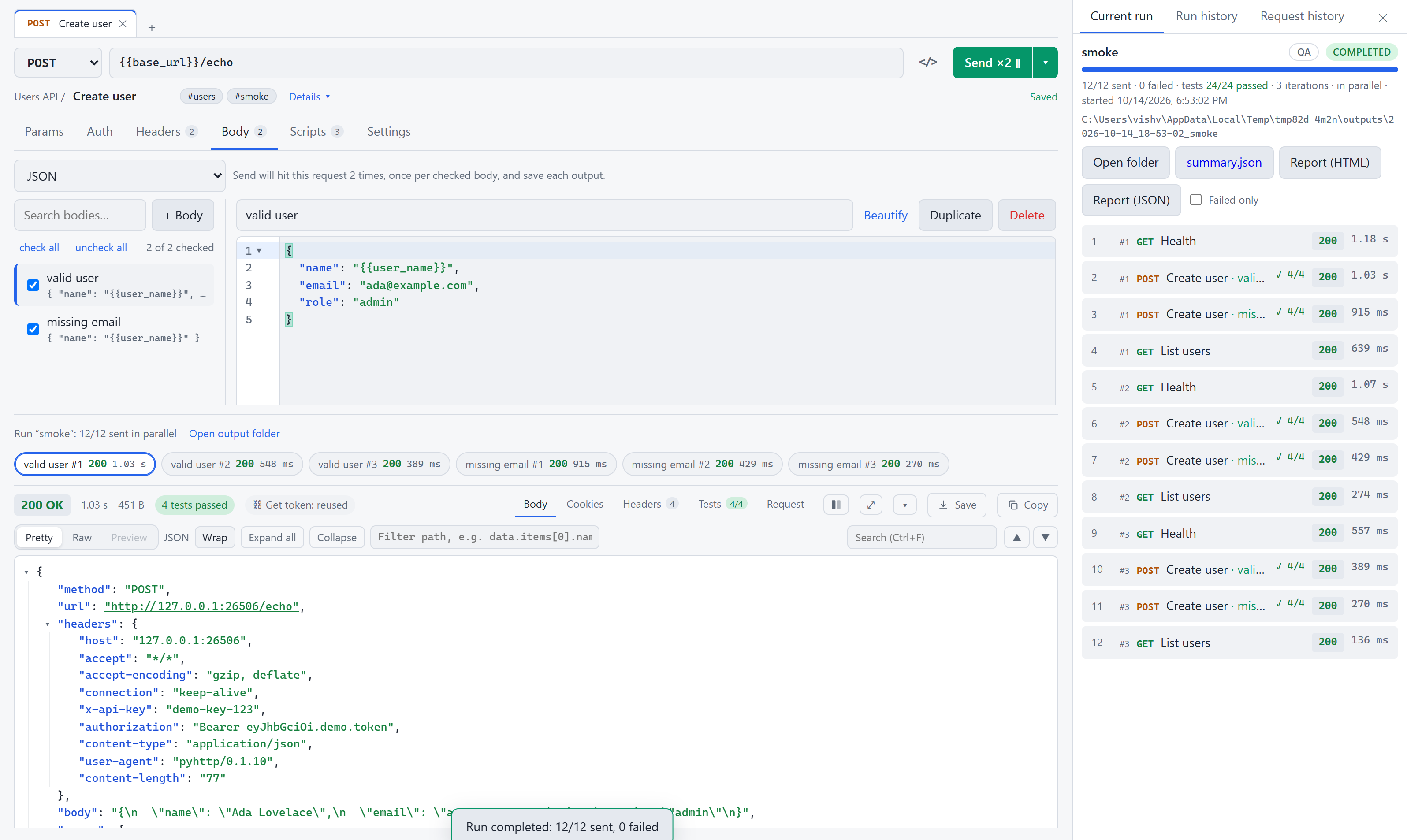Open the output folder link
The image size is (1407, 840).
pos(234,434)
